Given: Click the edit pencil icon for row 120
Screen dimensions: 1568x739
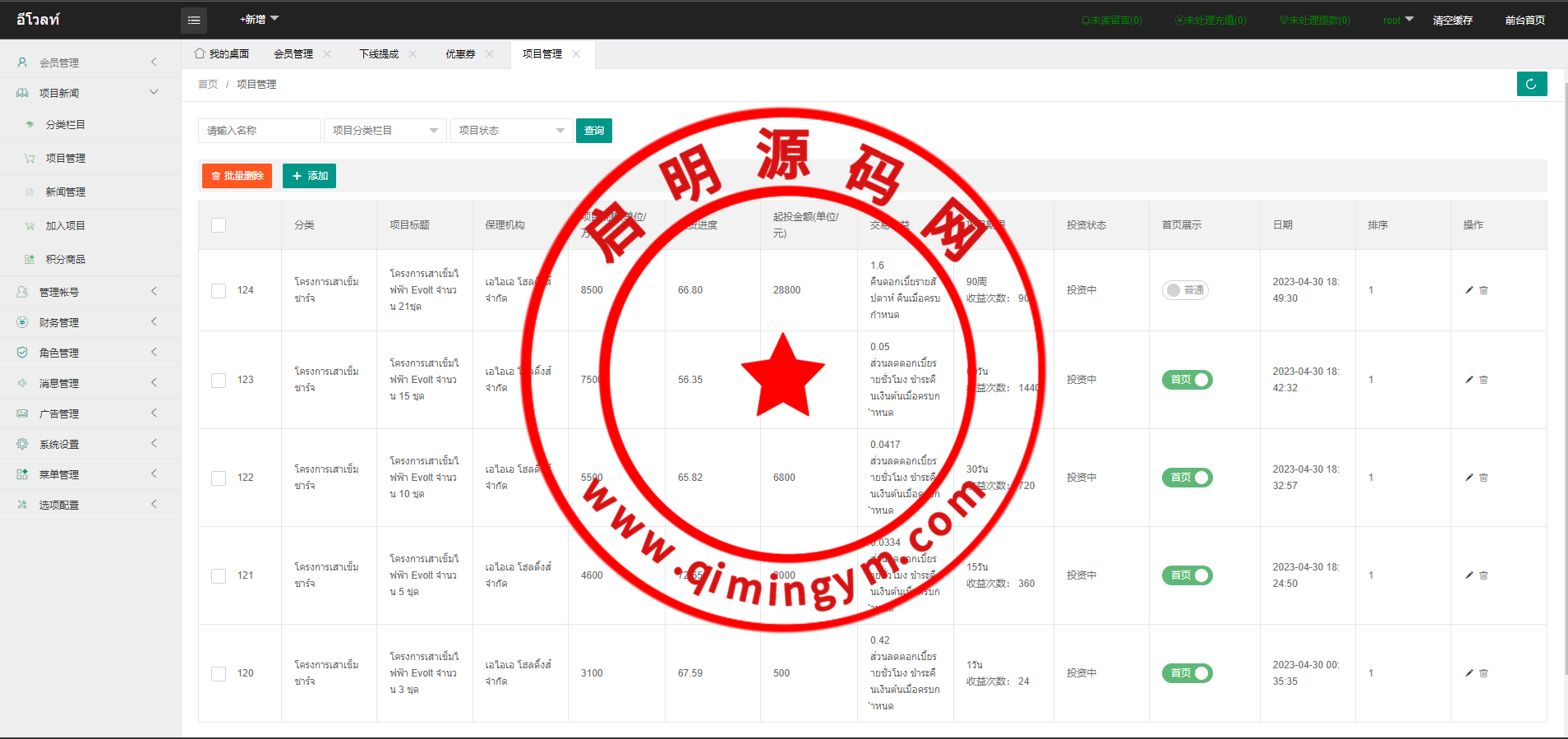Looking at the screenshot, I should tap(1469, 673).
